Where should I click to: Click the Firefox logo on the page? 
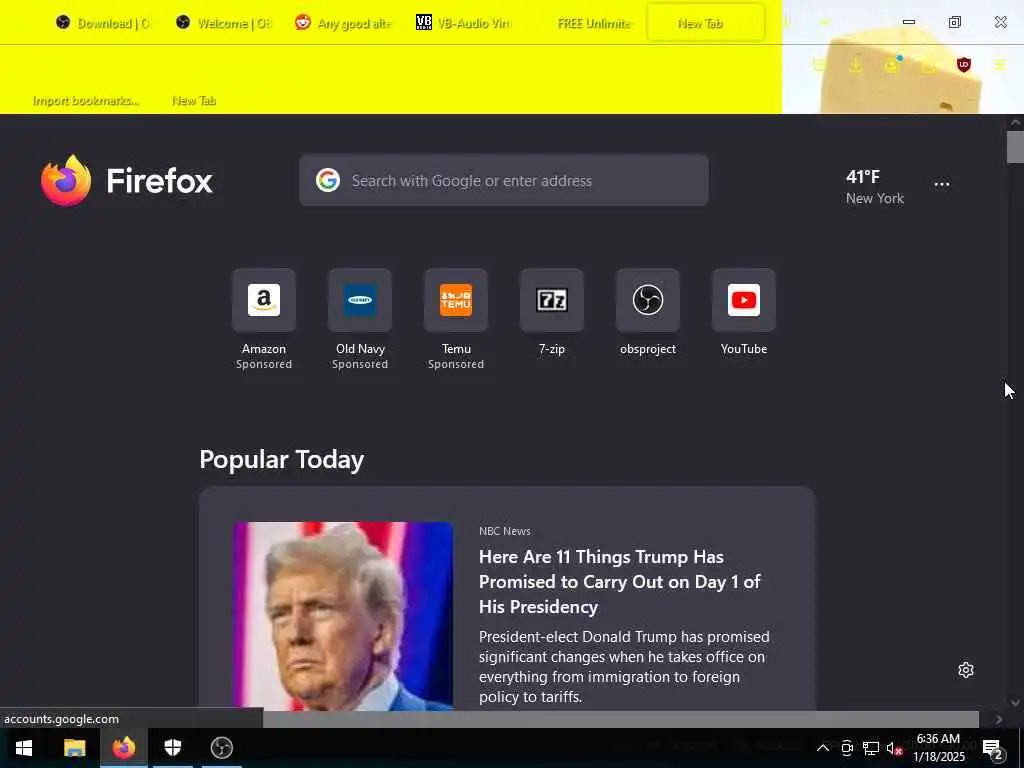[x=66, y=180]
